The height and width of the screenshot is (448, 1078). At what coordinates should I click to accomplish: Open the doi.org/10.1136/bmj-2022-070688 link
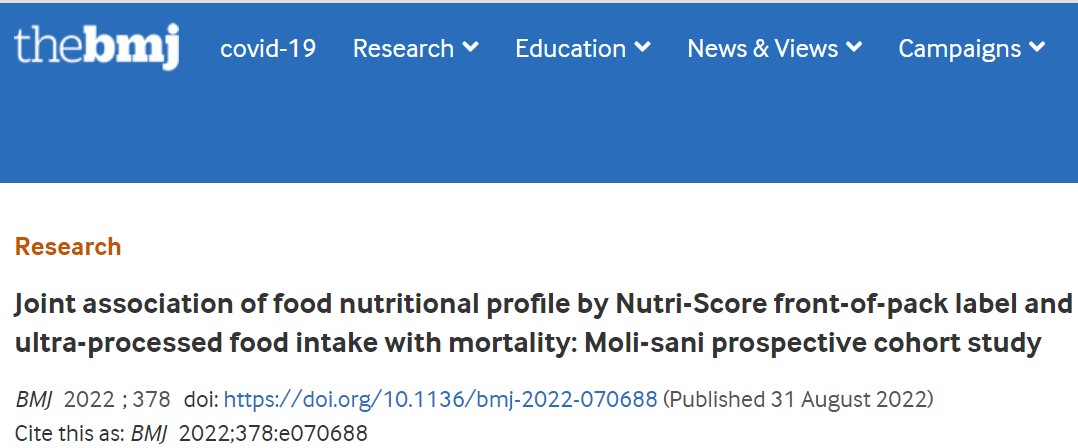coord(441,399)
